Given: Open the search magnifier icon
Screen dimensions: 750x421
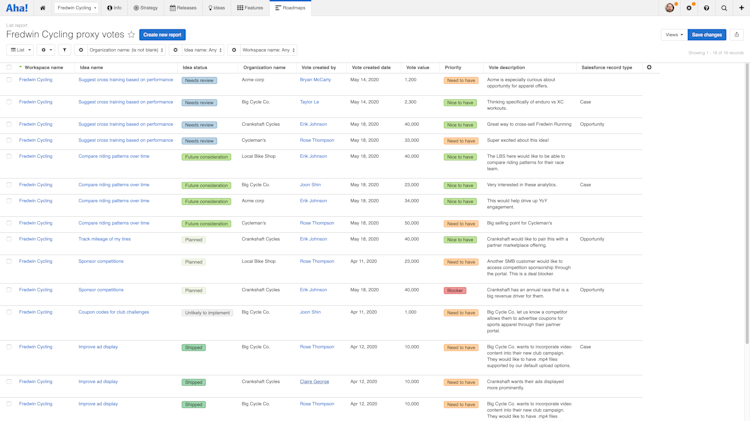Looking at the screenshot, I should [x=724, y=8].
